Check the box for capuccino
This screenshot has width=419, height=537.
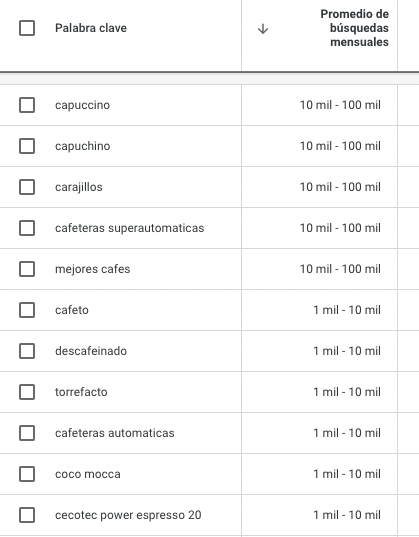coord(27,105)
